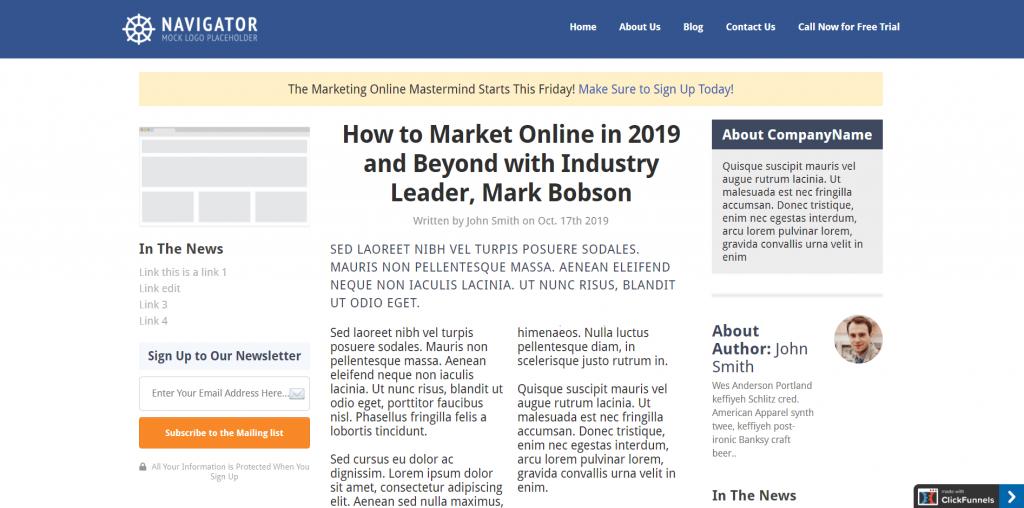Click 'All Your Information is Protected' text
Screen dimensions: 1024x508
231,471
